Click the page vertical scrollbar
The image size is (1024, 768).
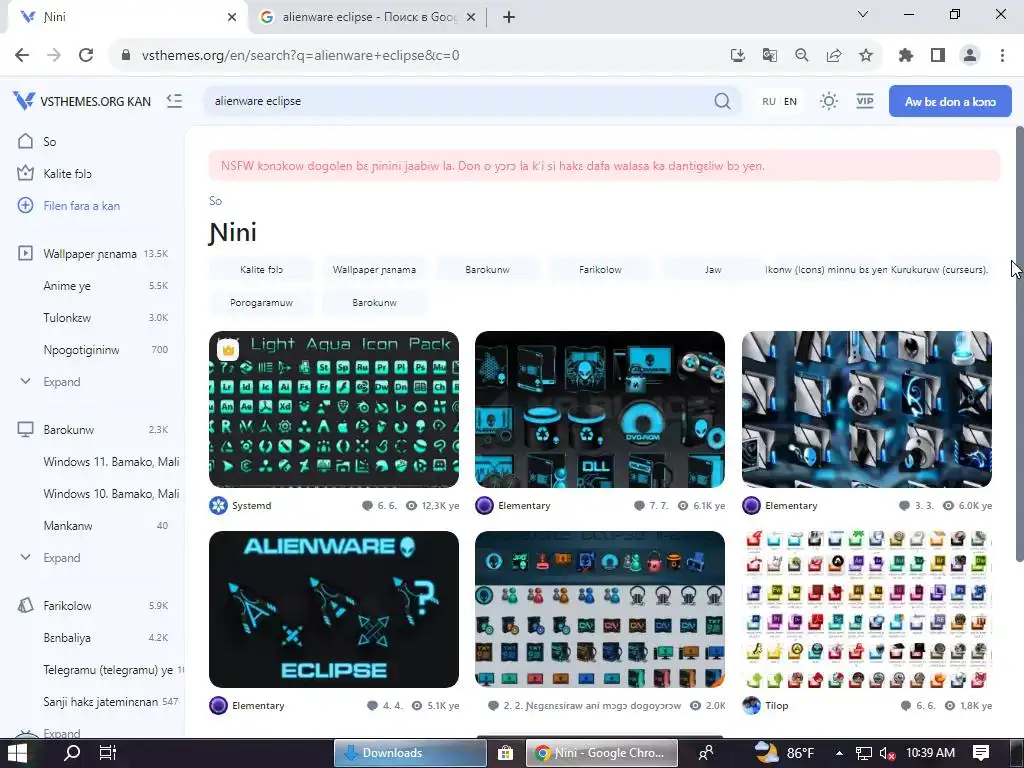pos(1019,343)
